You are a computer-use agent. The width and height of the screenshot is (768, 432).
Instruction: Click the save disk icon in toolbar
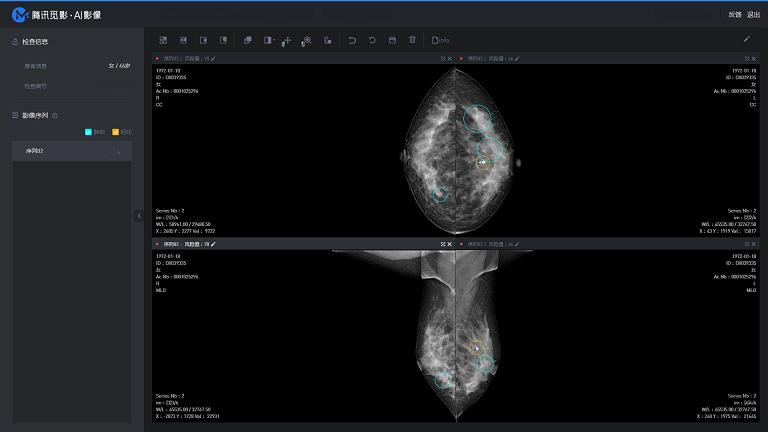point(392,40)
